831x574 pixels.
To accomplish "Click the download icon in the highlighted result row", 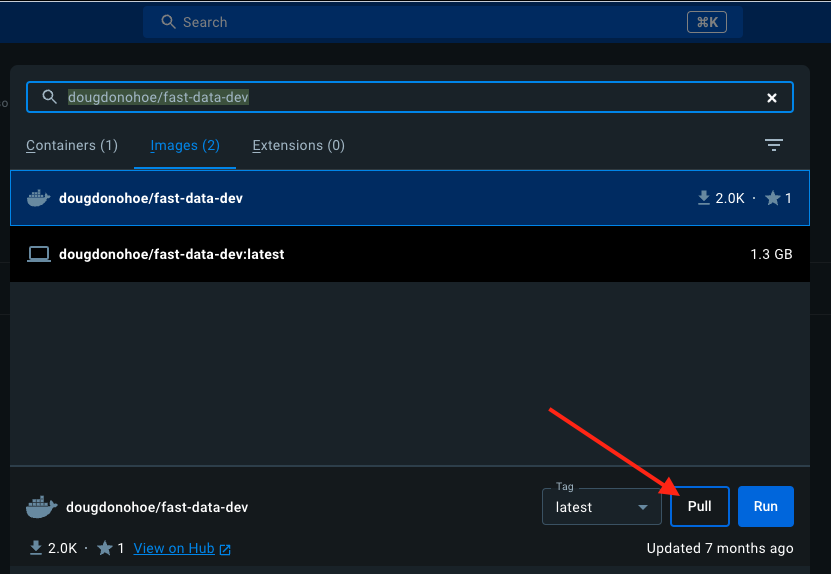I will (703, 198).
